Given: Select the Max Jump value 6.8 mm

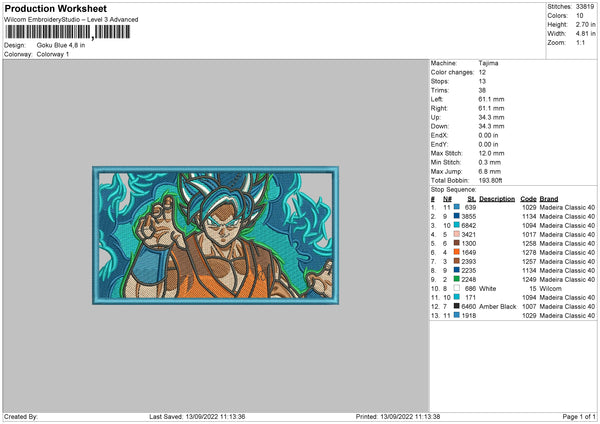Looking at the screenshot, I should click(x=489, y=171).
